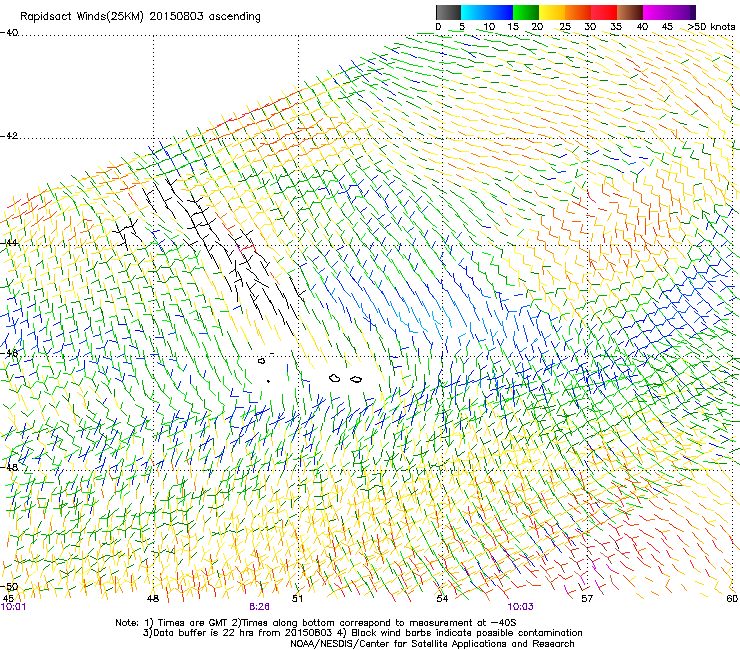
Task: Click the '-40' latitude axis label
Action: (9, 33)
